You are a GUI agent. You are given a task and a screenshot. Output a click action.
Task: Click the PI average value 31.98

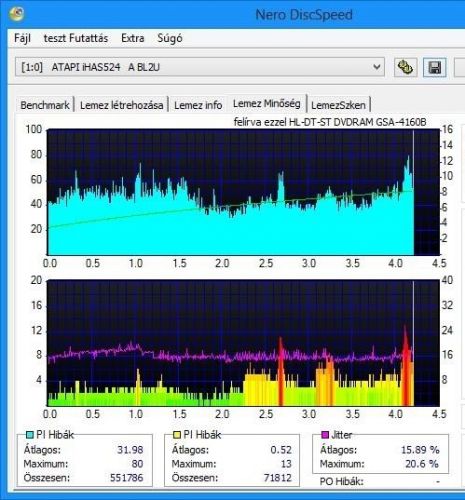tap(130, 450)
